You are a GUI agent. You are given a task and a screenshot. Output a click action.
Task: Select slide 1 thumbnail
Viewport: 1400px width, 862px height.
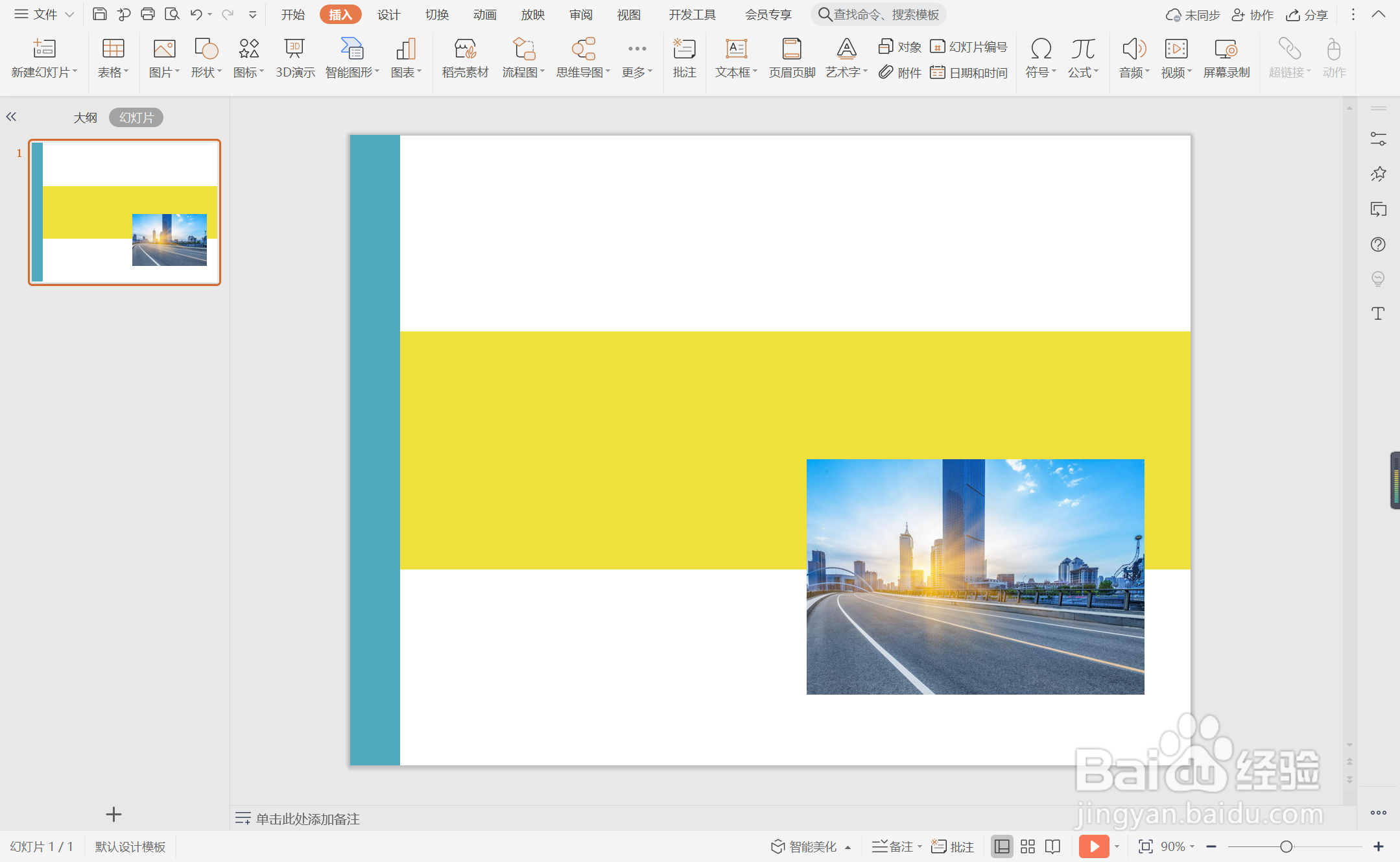pyautogui.click(x=125, y=212)
